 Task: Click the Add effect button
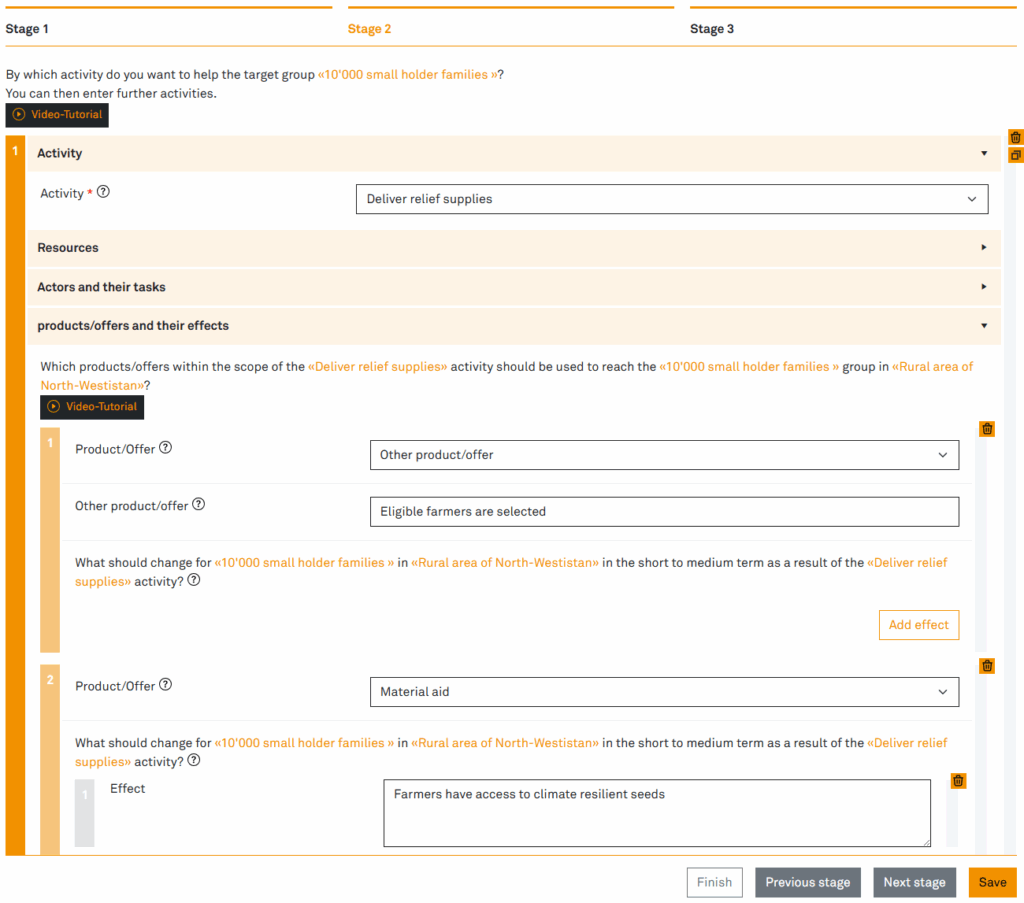click(x=918, y=625)
